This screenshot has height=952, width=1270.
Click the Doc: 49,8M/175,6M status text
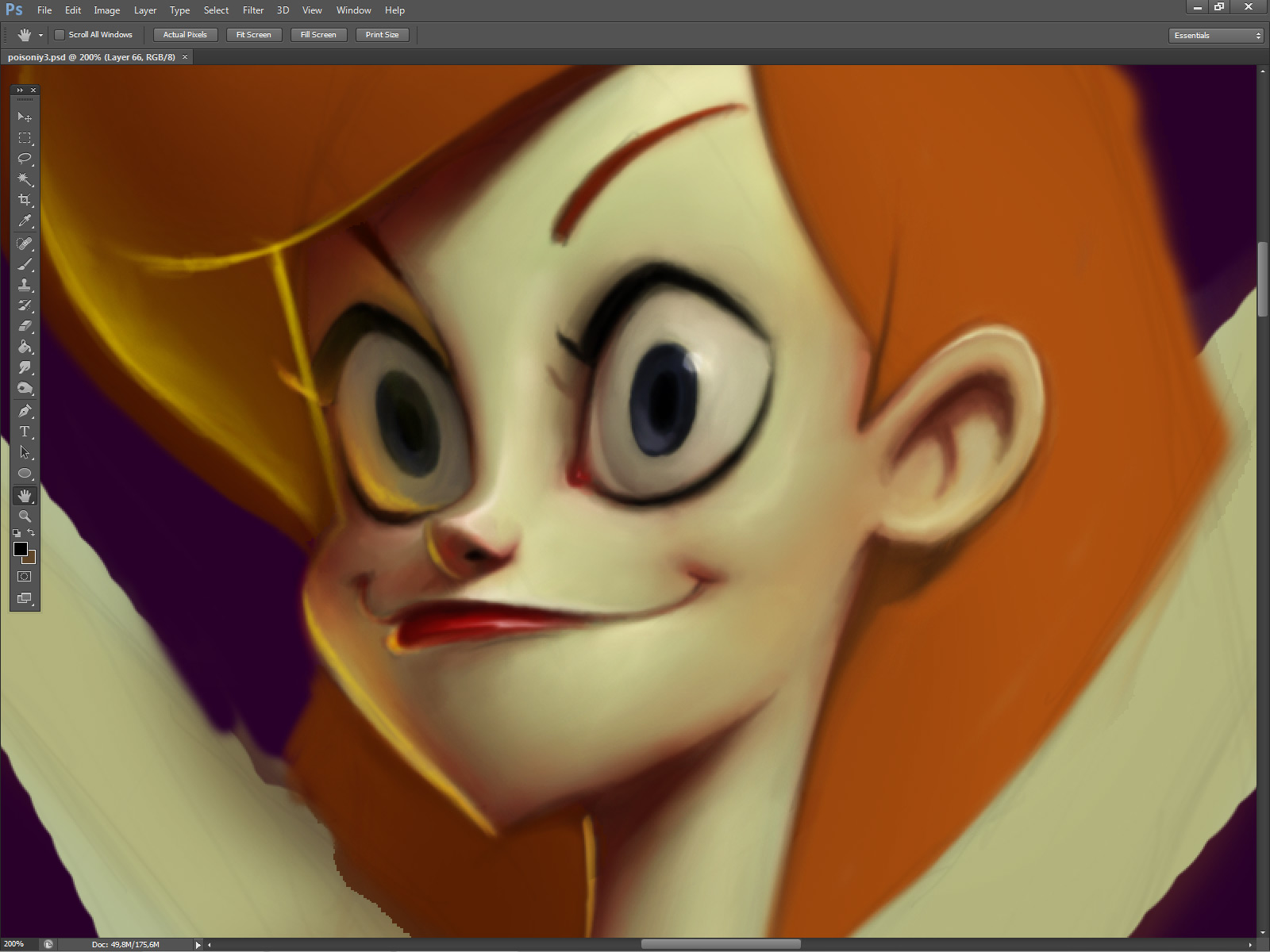(x=125, y=944)
